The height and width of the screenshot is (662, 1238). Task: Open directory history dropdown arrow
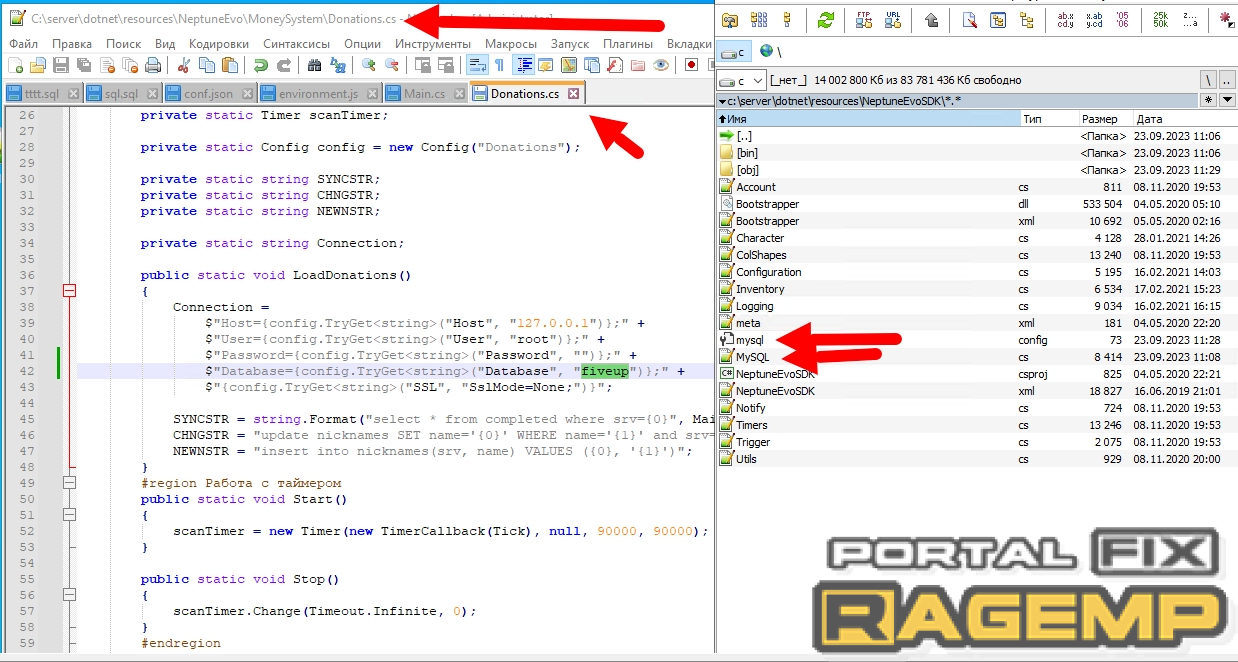(1226, 100)
